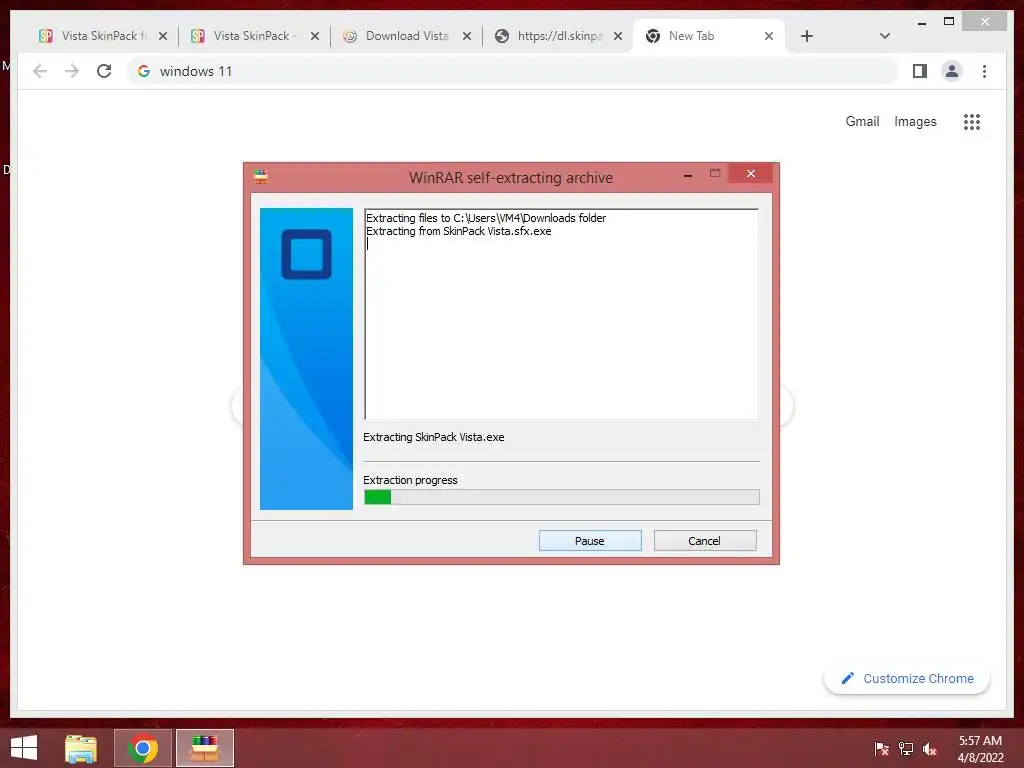The image size is (1024, 768).
Task: Click the first Vista SkinPack tab favicon
Action: pyautogui.click(x=46, y=36)
